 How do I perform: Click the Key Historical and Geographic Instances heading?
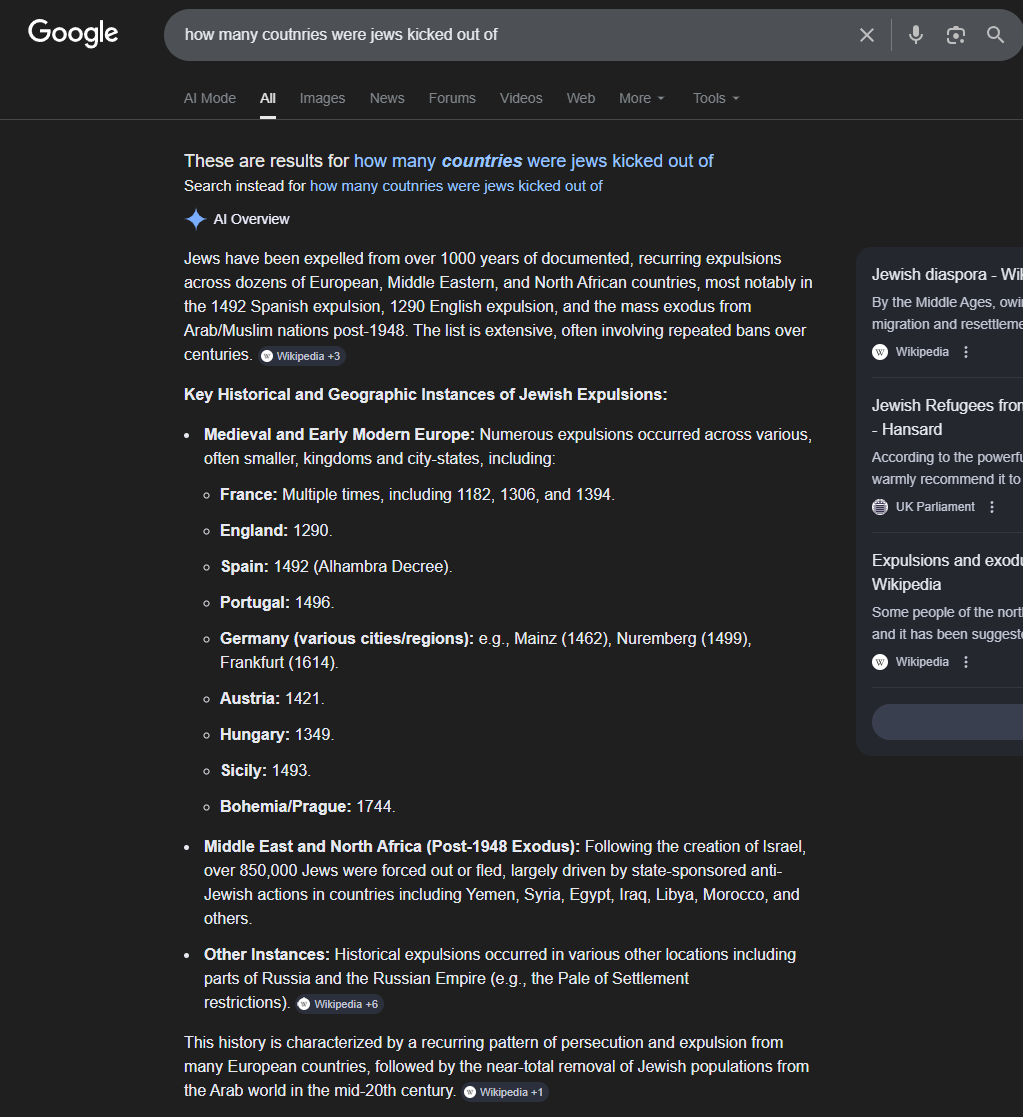425,395
